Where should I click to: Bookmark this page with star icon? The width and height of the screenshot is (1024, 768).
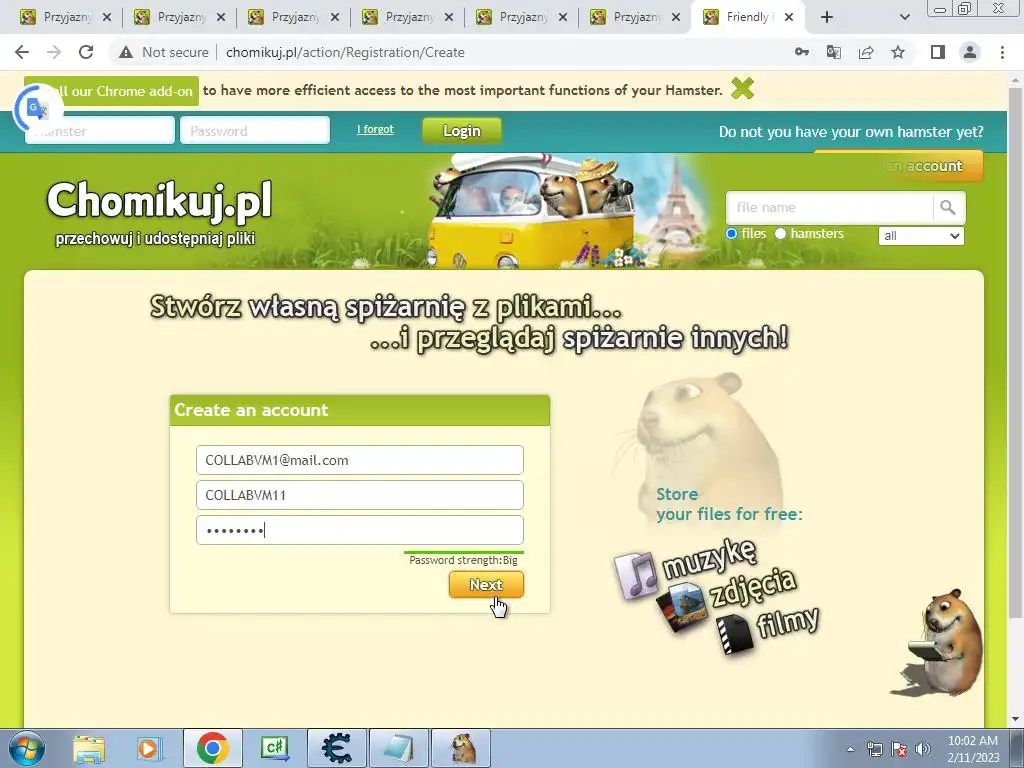(x=898, y=52)
